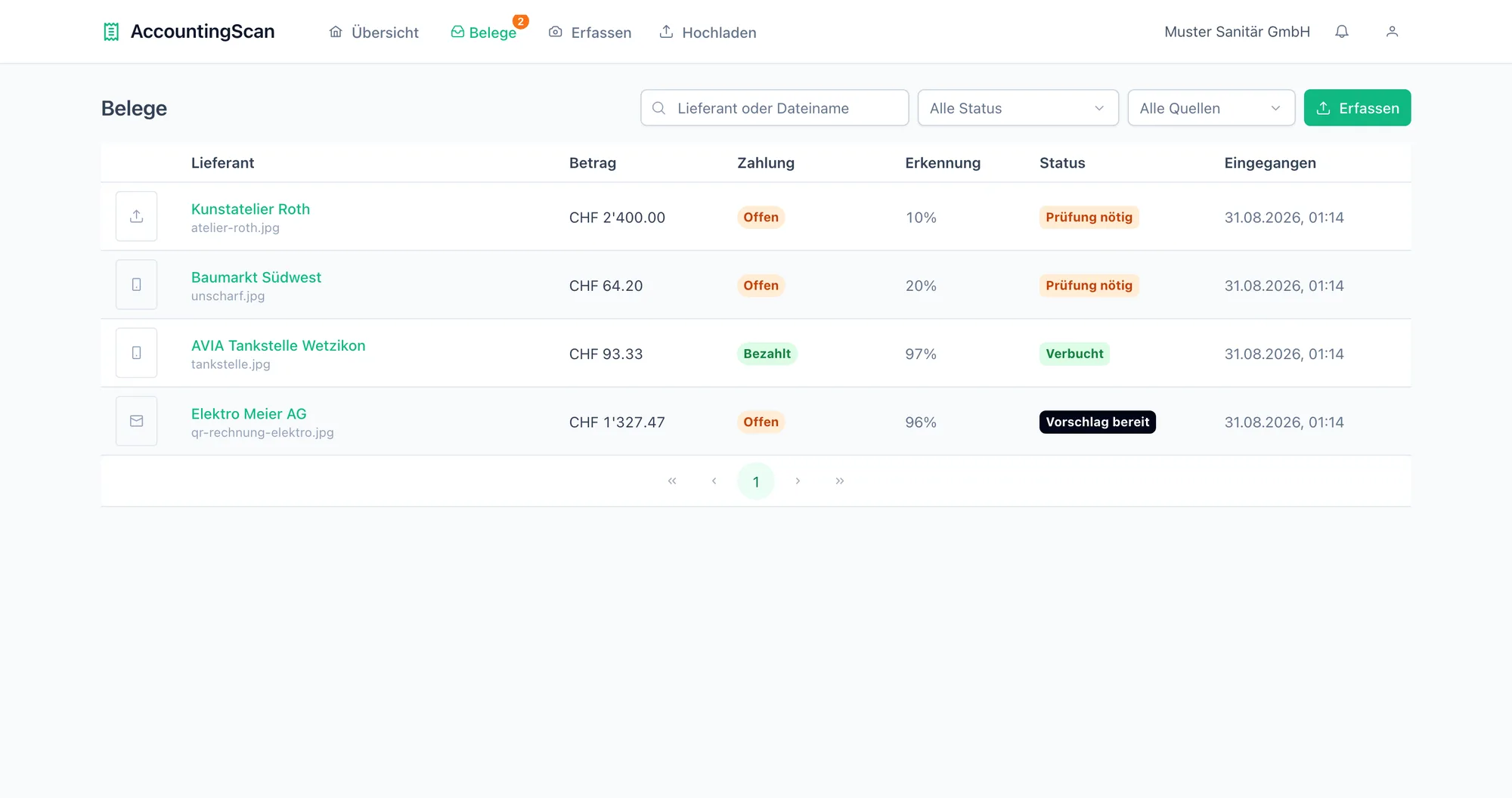Click upload source icon for Kunstatelier Roth
Viewport: 1512px width, 798px height.
(136, 216)
